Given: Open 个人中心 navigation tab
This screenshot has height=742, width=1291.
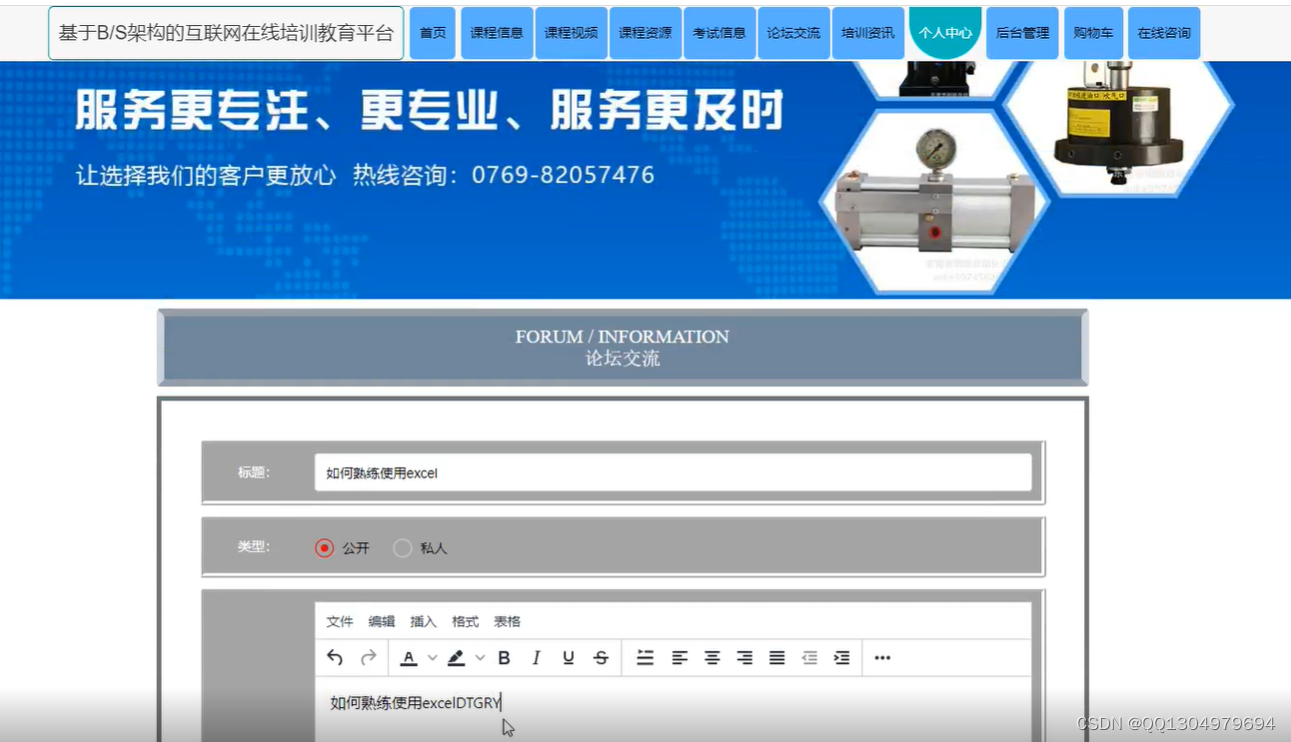Looking at the screenshot, I should pyautogui.click(x=945, y=33).
